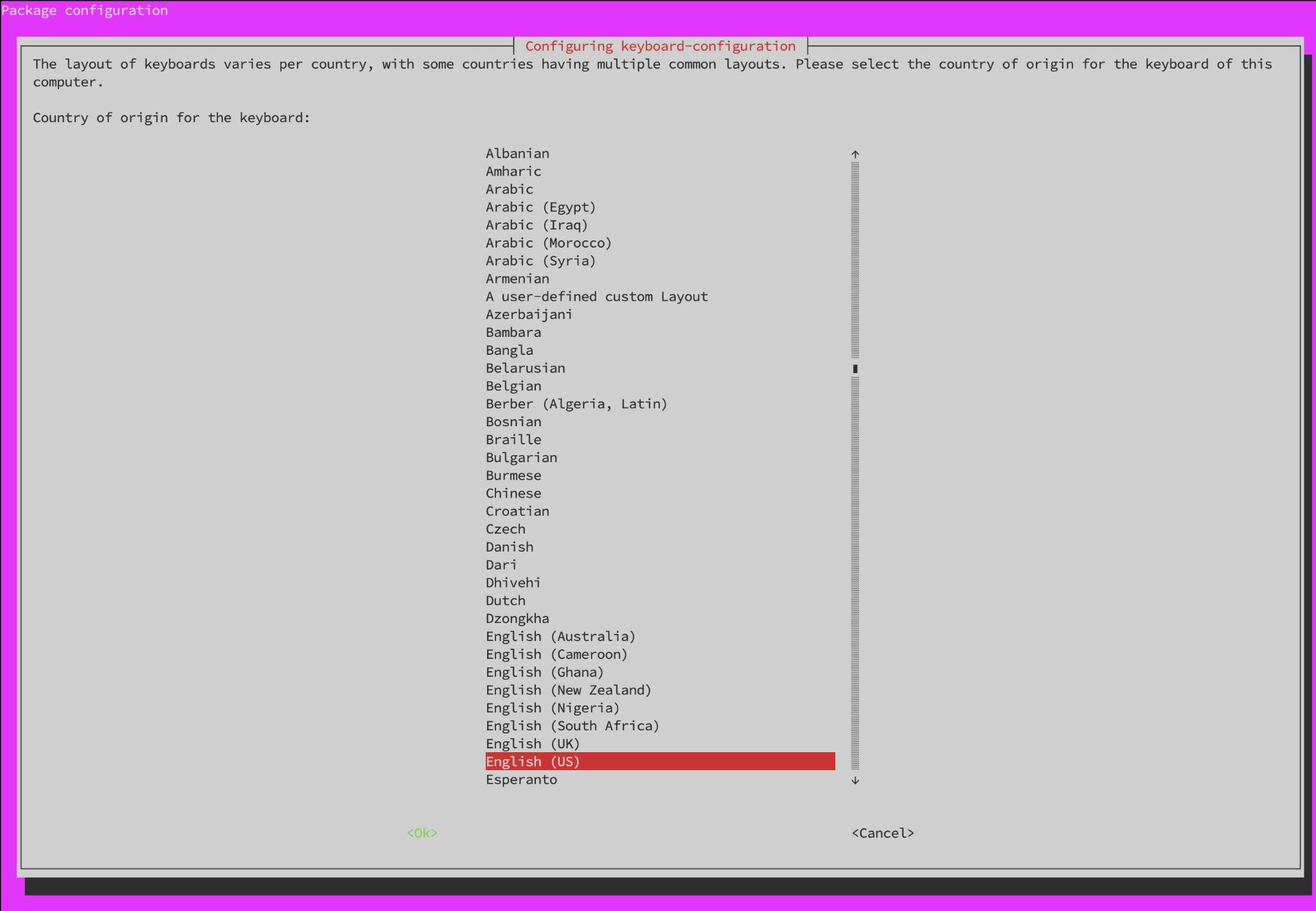Viewport: 1316px width, 911px height.
Task: Select A user-defined custom Layout
Action: tap(596, 297)
